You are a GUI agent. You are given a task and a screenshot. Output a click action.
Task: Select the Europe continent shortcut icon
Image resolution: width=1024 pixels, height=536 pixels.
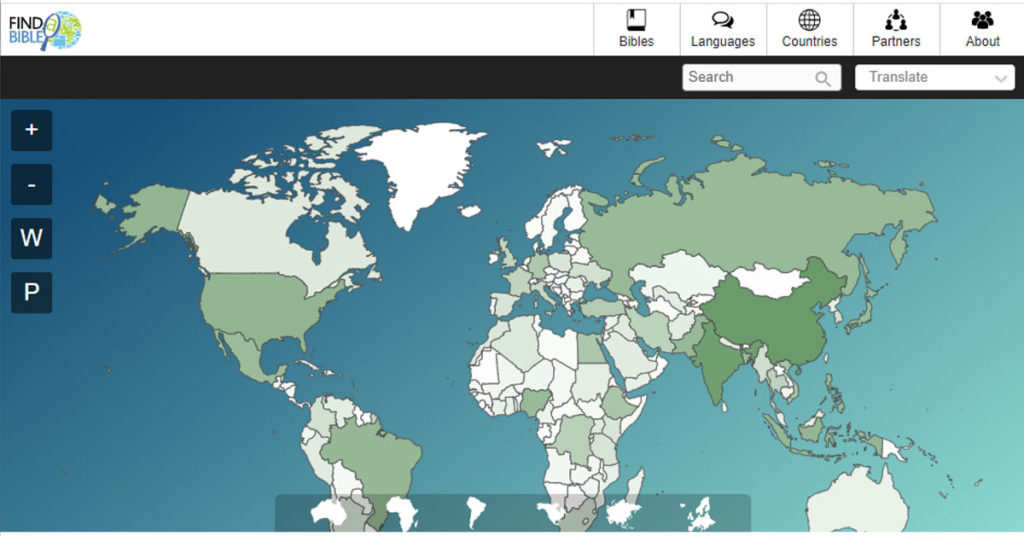tap(699, 513)
